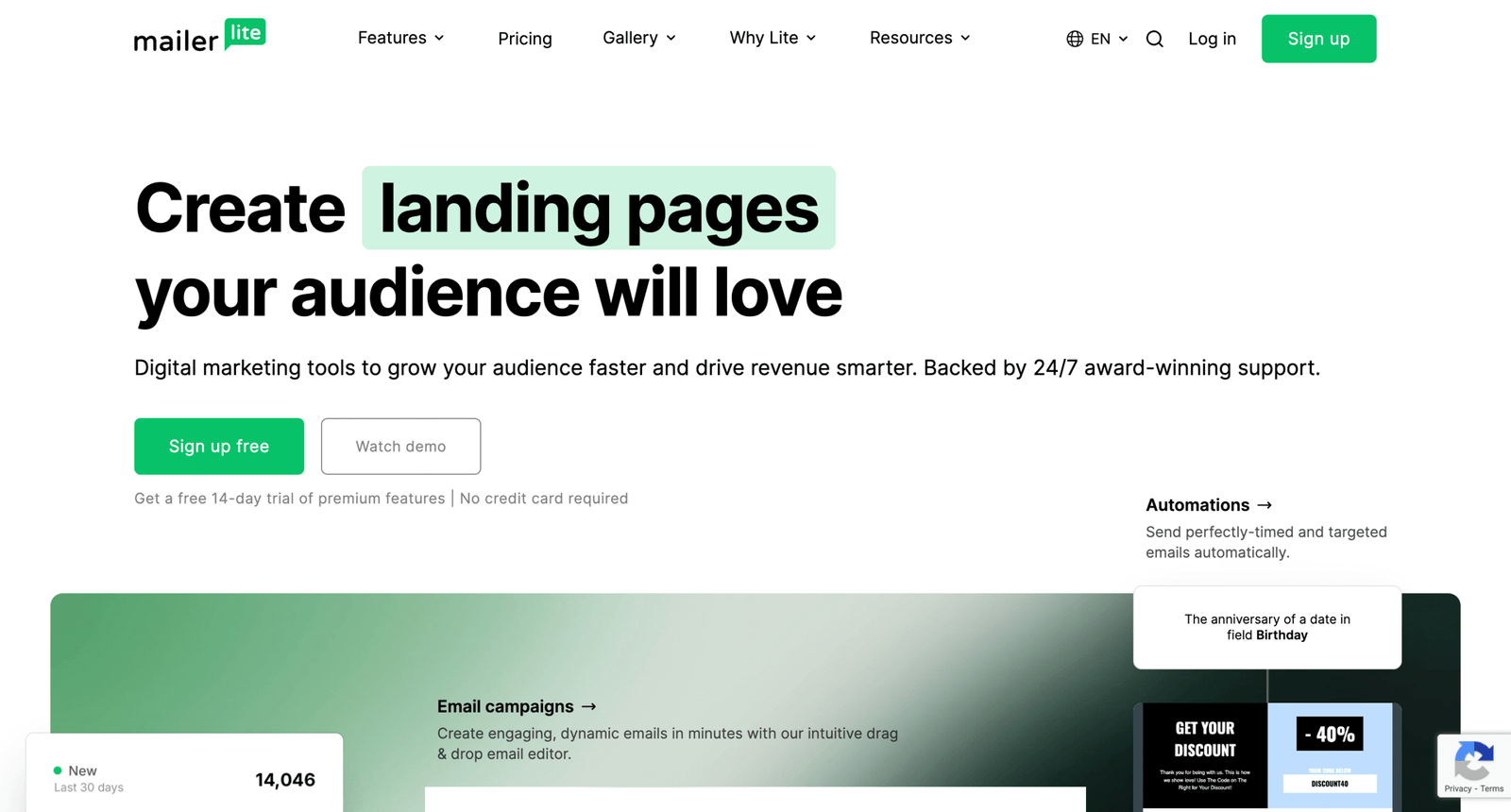Screen dimensions: 1511x812
Task: Click the MailerLite logo
Action: tap(199, 37)
